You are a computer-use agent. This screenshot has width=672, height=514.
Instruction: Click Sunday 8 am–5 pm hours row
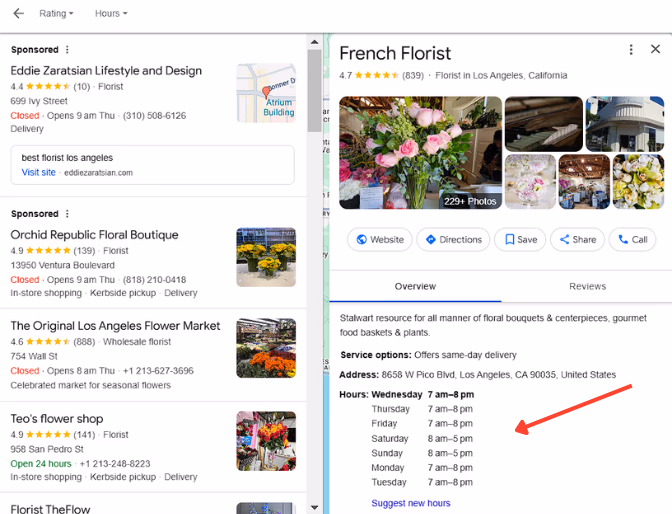pyautogui.click(x=422, y=454)
